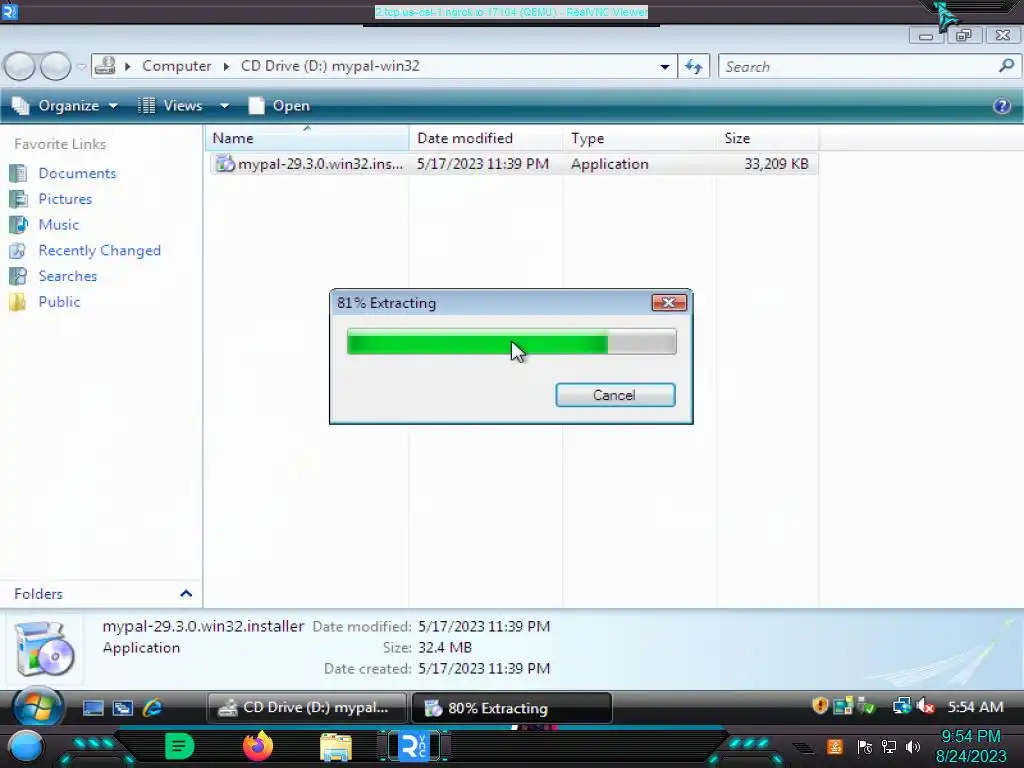Cancel the extraction dialog
This screenshot has width=1024, height=768.
[x=615, y=395]
